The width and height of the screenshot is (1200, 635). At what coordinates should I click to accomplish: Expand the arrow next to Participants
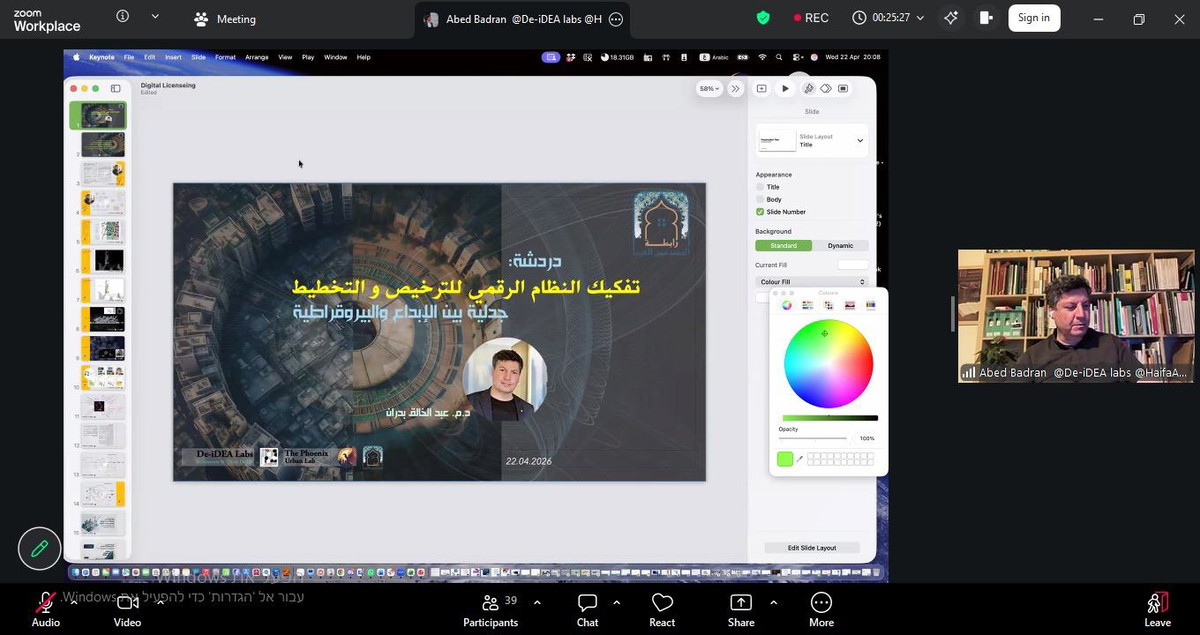pyautogui.click(x=537, y=603)
